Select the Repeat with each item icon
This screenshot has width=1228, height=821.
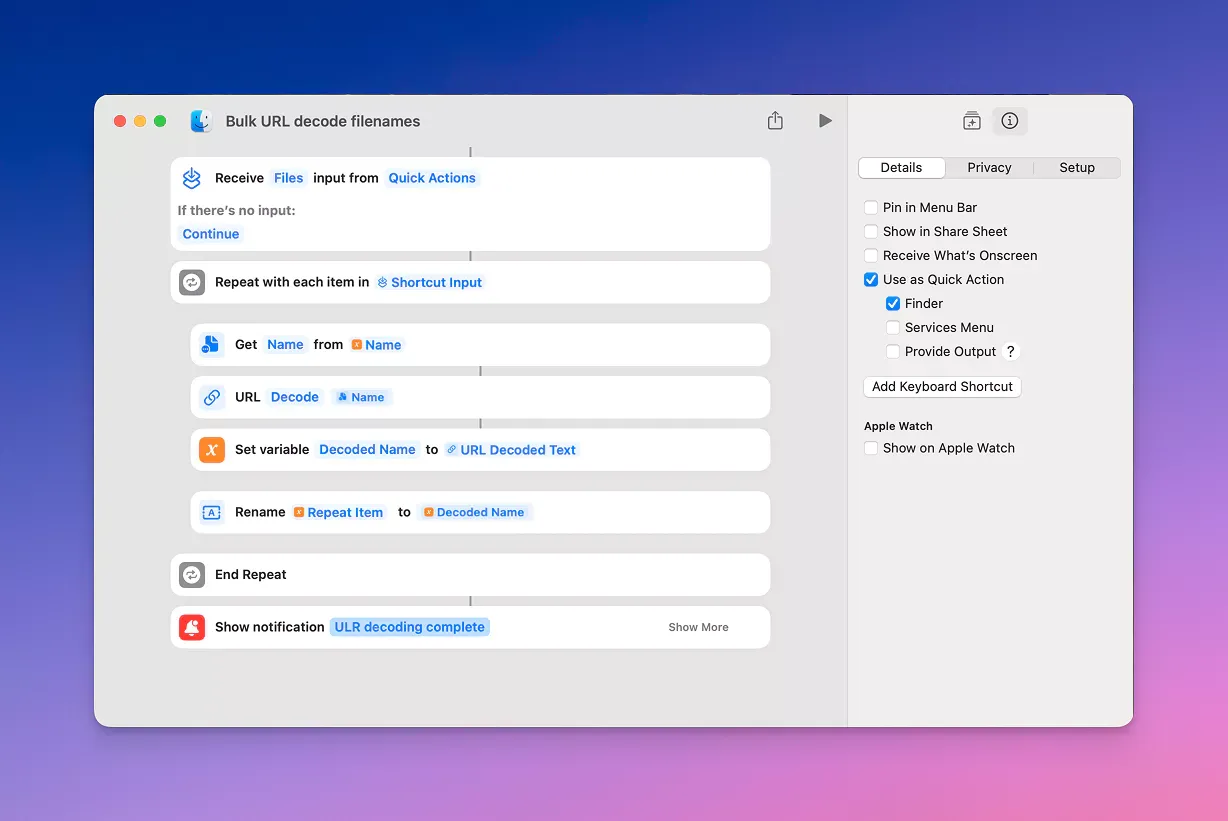click(x=191, y=282)
